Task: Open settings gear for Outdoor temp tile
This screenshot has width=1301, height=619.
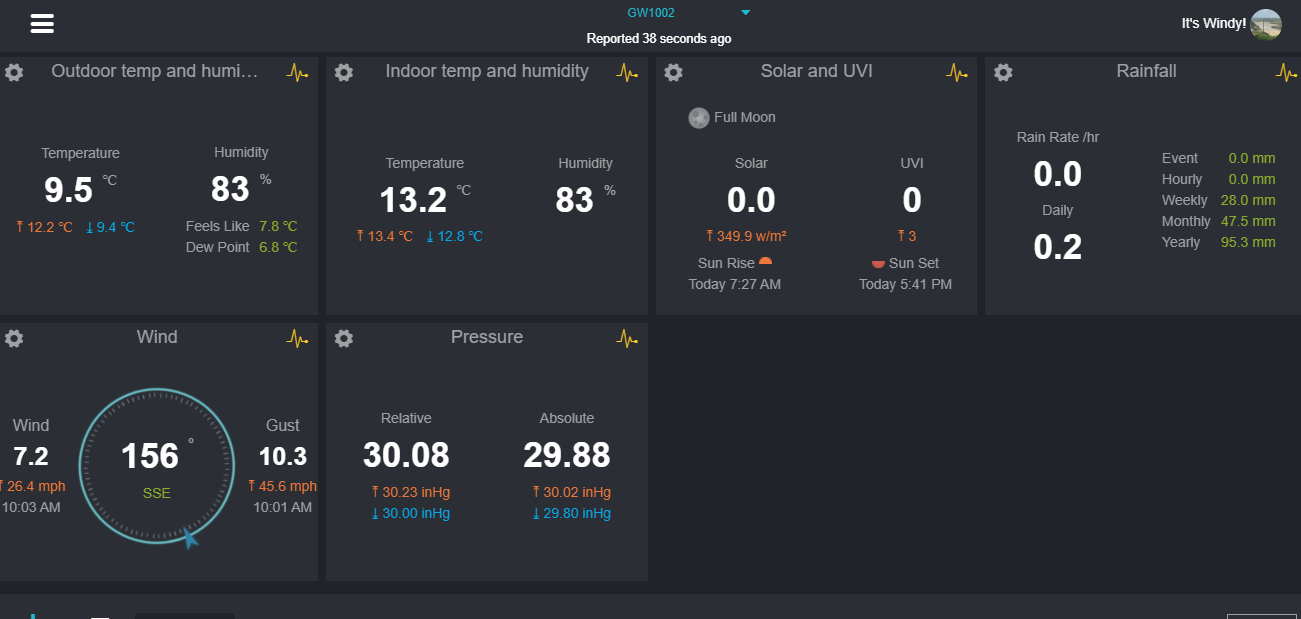Action: pyautogui.click(x=14, y=73)
